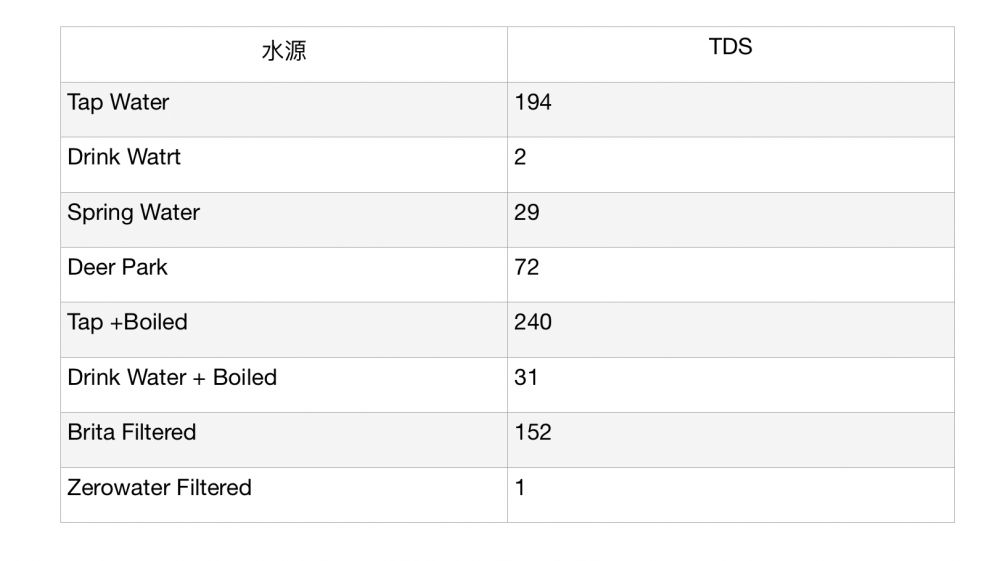Select the value 29 for Spring Water
This screenshot has width=1000, height=561.
coord(527,213)
